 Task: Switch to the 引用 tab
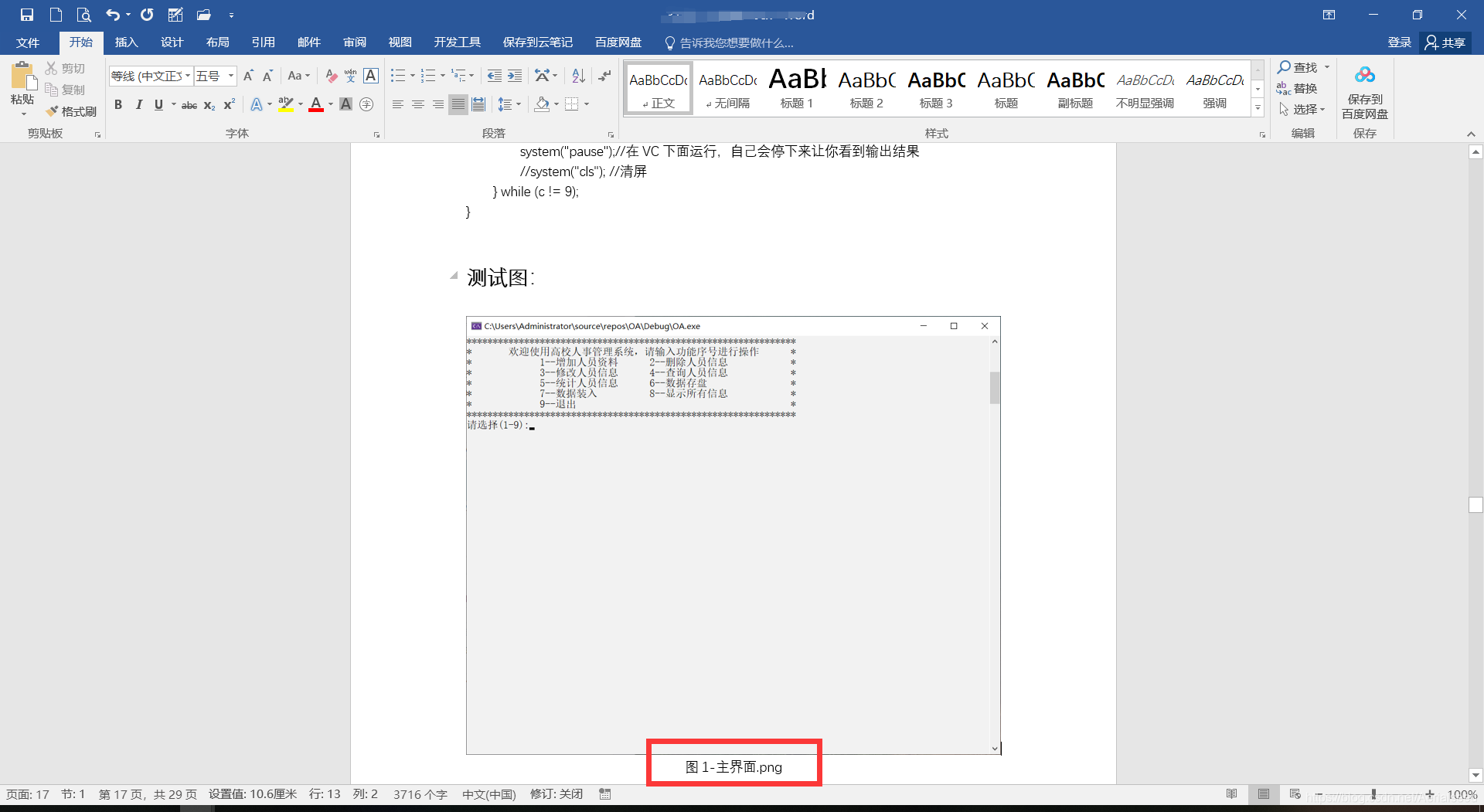[x=263, y=42]
